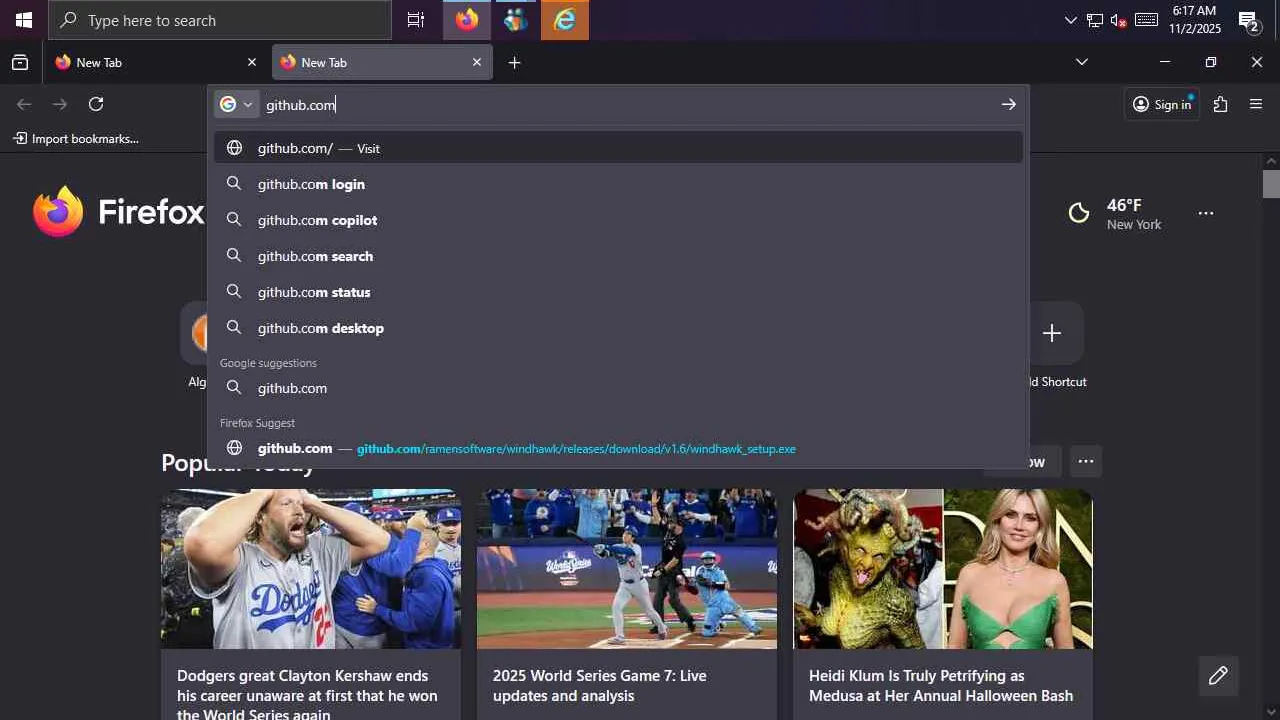Open the Windows Start menu
The image size is (1280, 720).
[24, 20]
